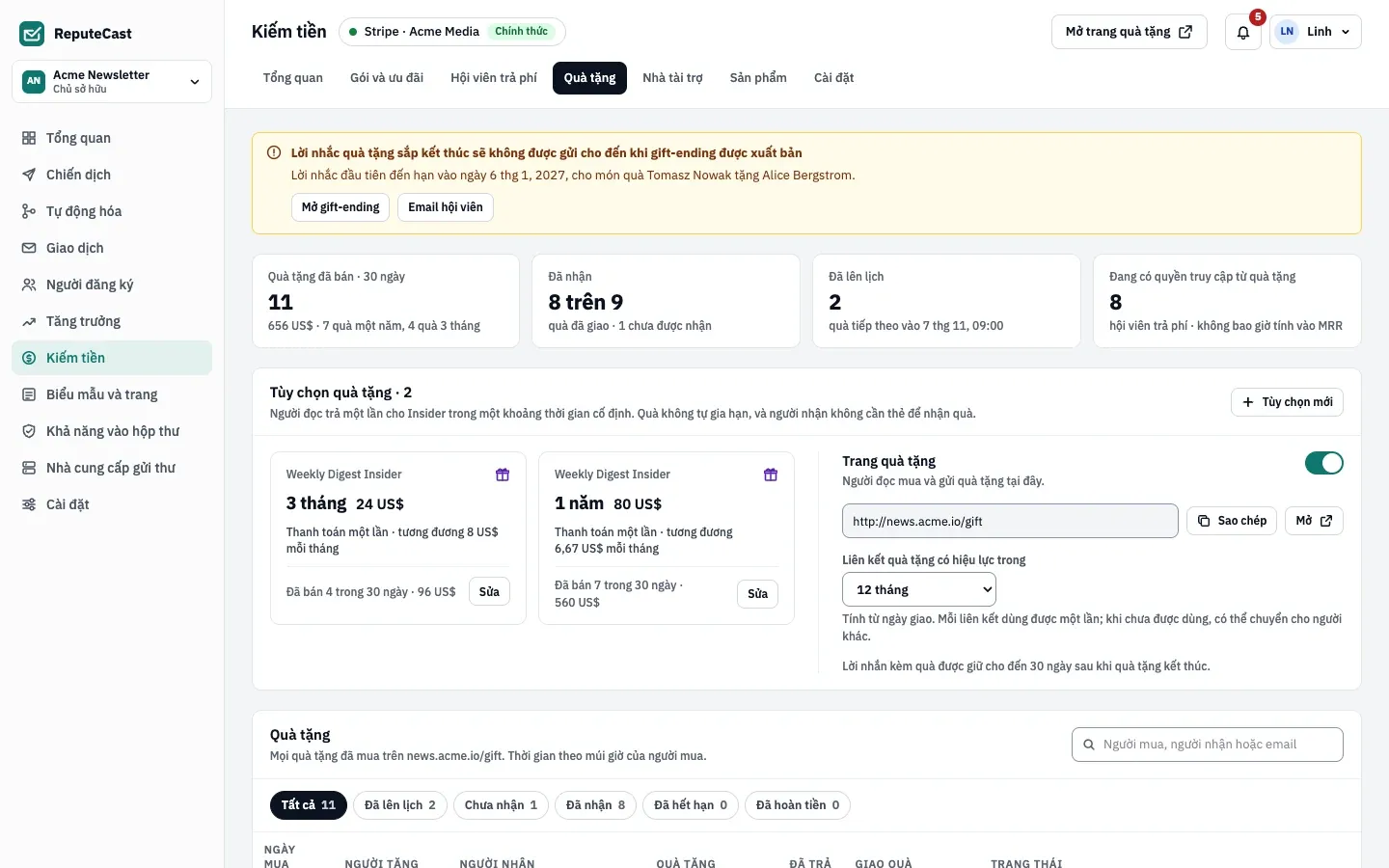Viewport: 1389px width, 868px height.
Task: Click the Tự động hóa icon
Action: (x=29, y=211)
